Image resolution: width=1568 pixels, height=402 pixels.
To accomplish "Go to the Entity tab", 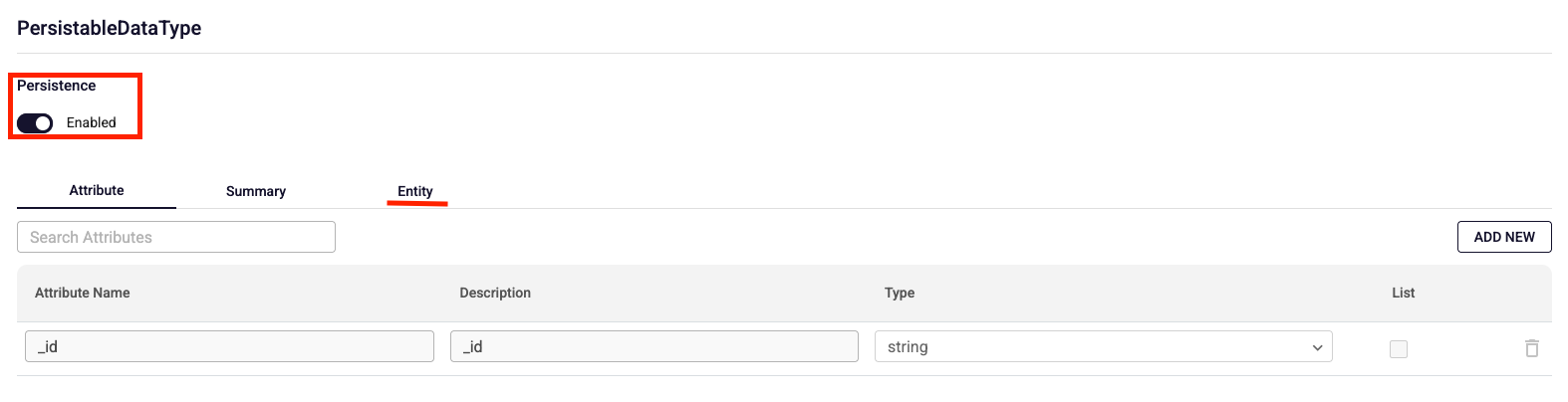I will (x=415, y=191).
